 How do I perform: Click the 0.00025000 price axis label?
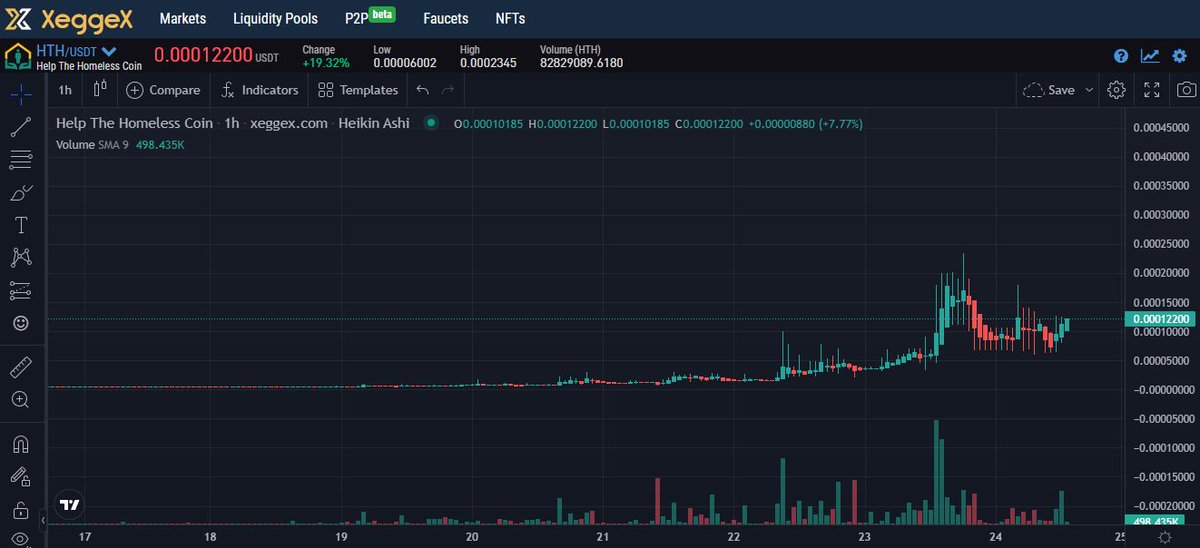click(x=1161, y=243)
